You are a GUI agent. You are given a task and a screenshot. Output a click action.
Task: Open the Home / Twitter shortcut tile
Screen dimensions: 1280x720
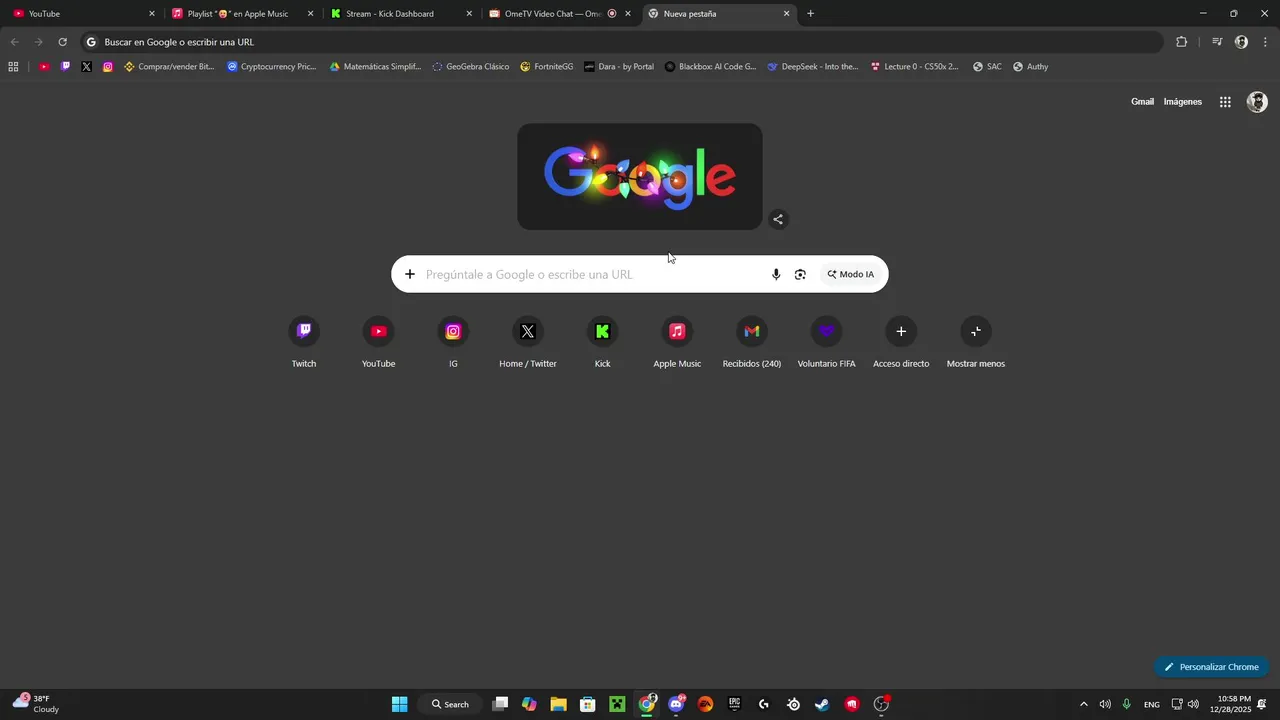pyautogui.click(x=528, y=342)
